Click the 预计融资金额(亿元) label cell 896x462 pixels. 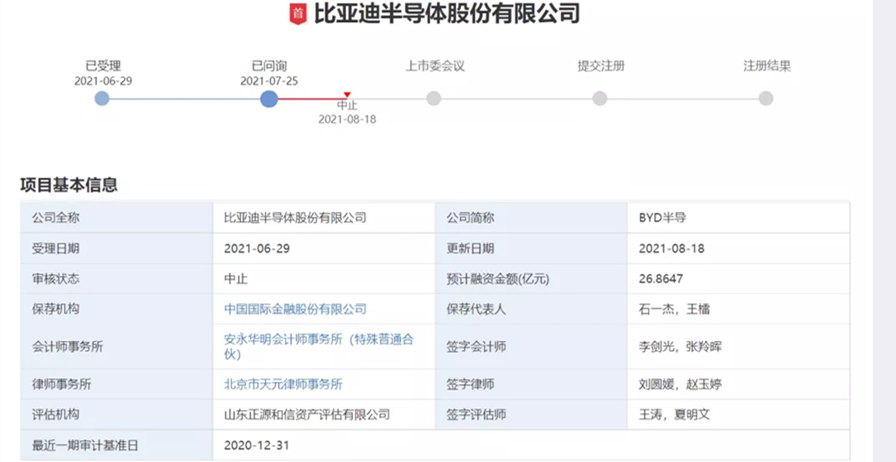tap(531, 279)
